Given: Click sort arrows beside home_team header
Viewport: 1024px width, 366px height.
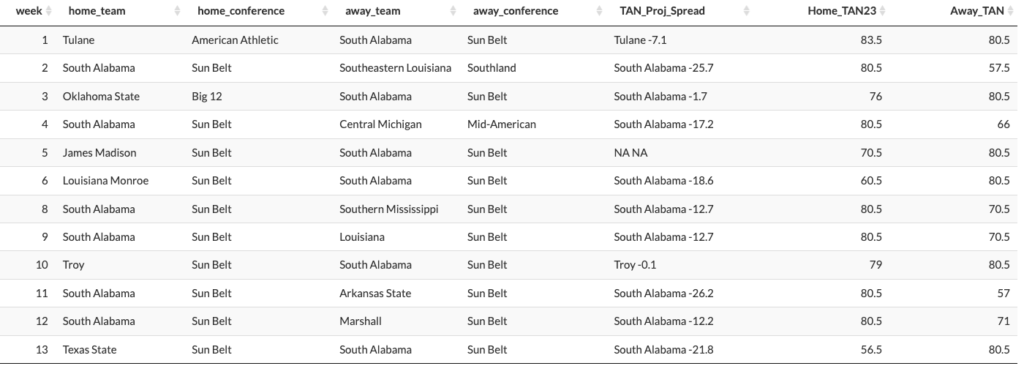Looking at the screenshot, I should (x=177, y=11).
